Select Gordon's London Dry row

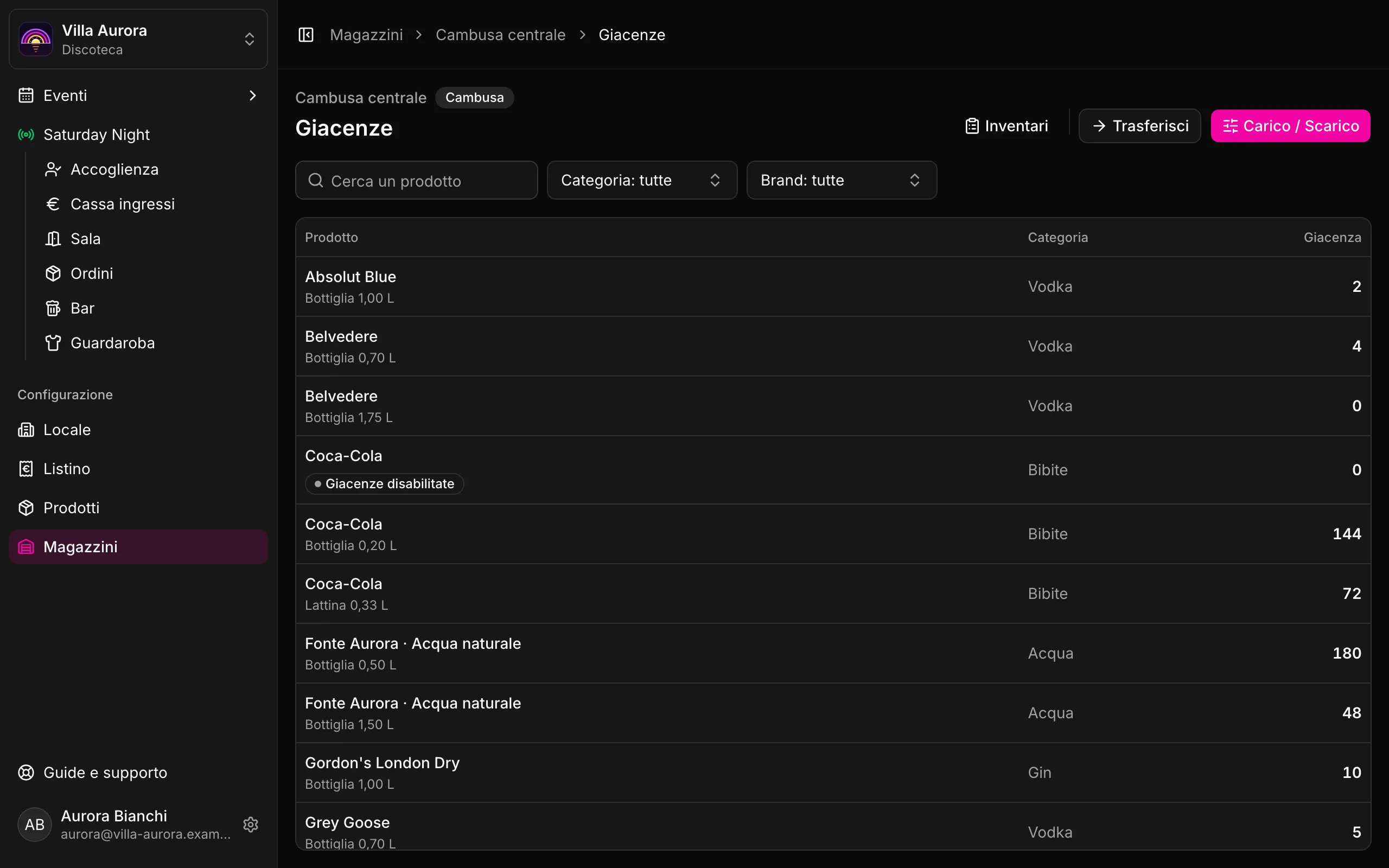point(833,772)
